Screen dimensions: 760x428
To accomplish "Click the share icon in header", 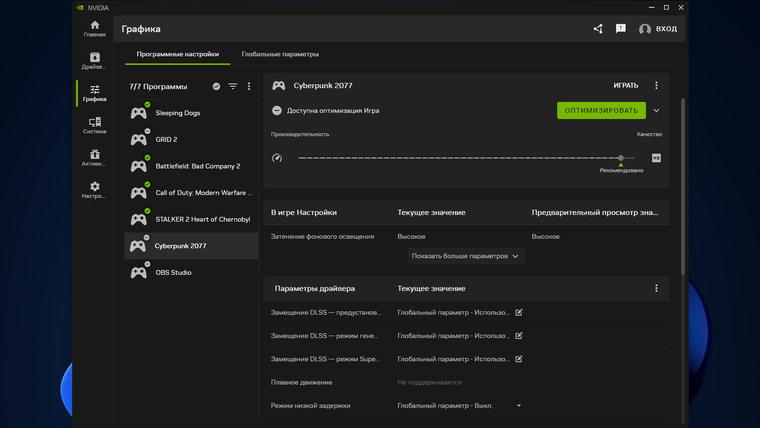I will click(598, 29).
